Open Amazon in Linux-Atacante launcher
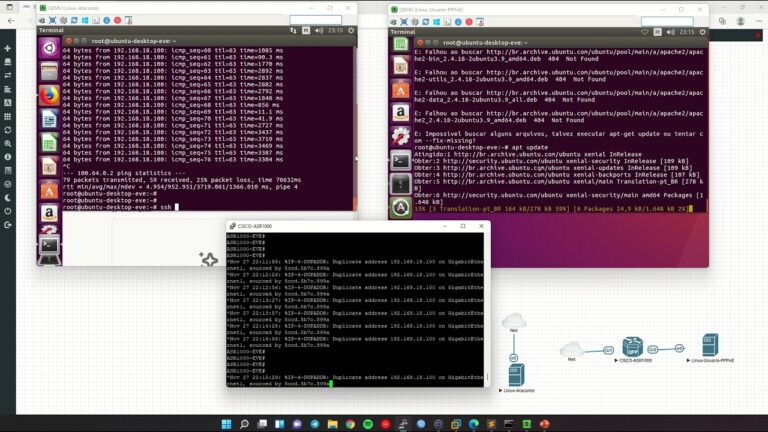 pyautogui.click(x=49, y=213)
